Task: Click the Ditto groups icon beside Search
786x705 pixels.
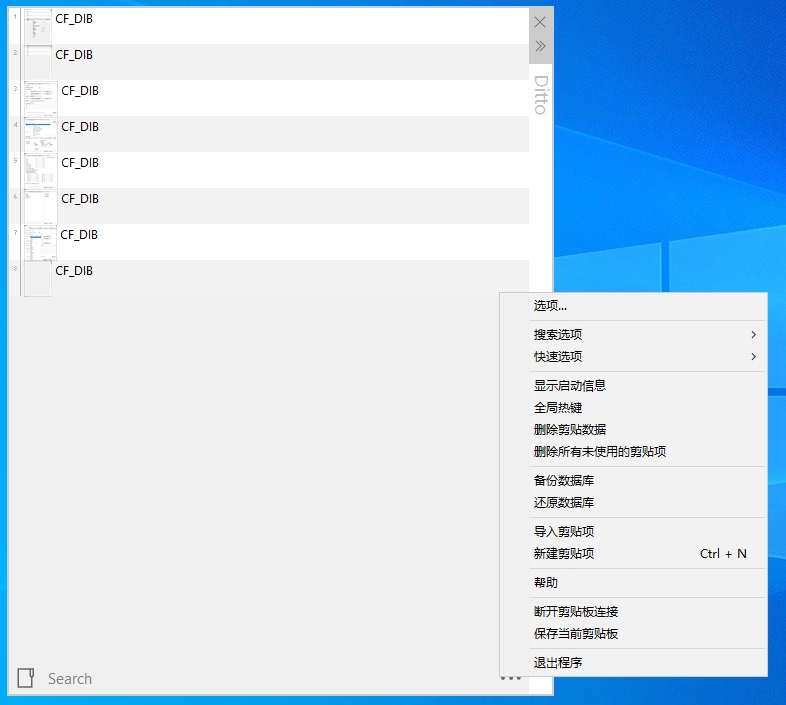Action: tap(27, 678)
